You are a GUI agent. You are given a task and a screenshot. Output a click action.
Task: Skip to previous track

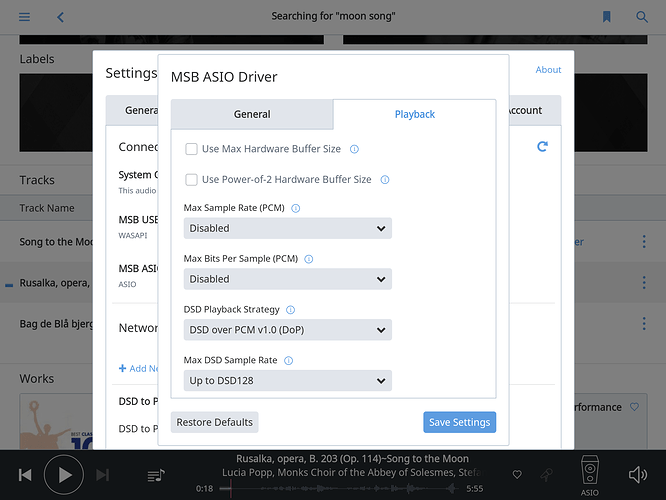25,475
